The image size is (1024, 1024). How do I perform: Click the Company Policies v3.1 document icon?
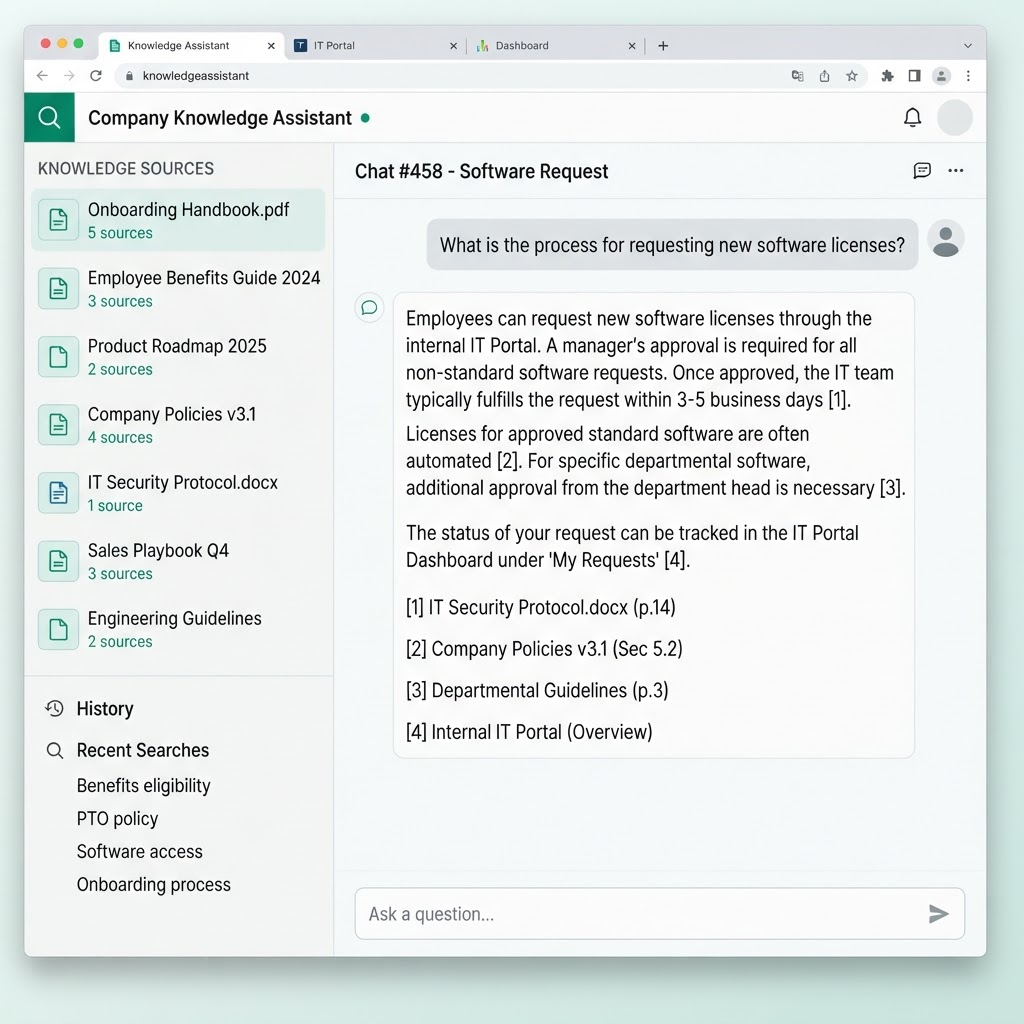[x=59, y=424]
